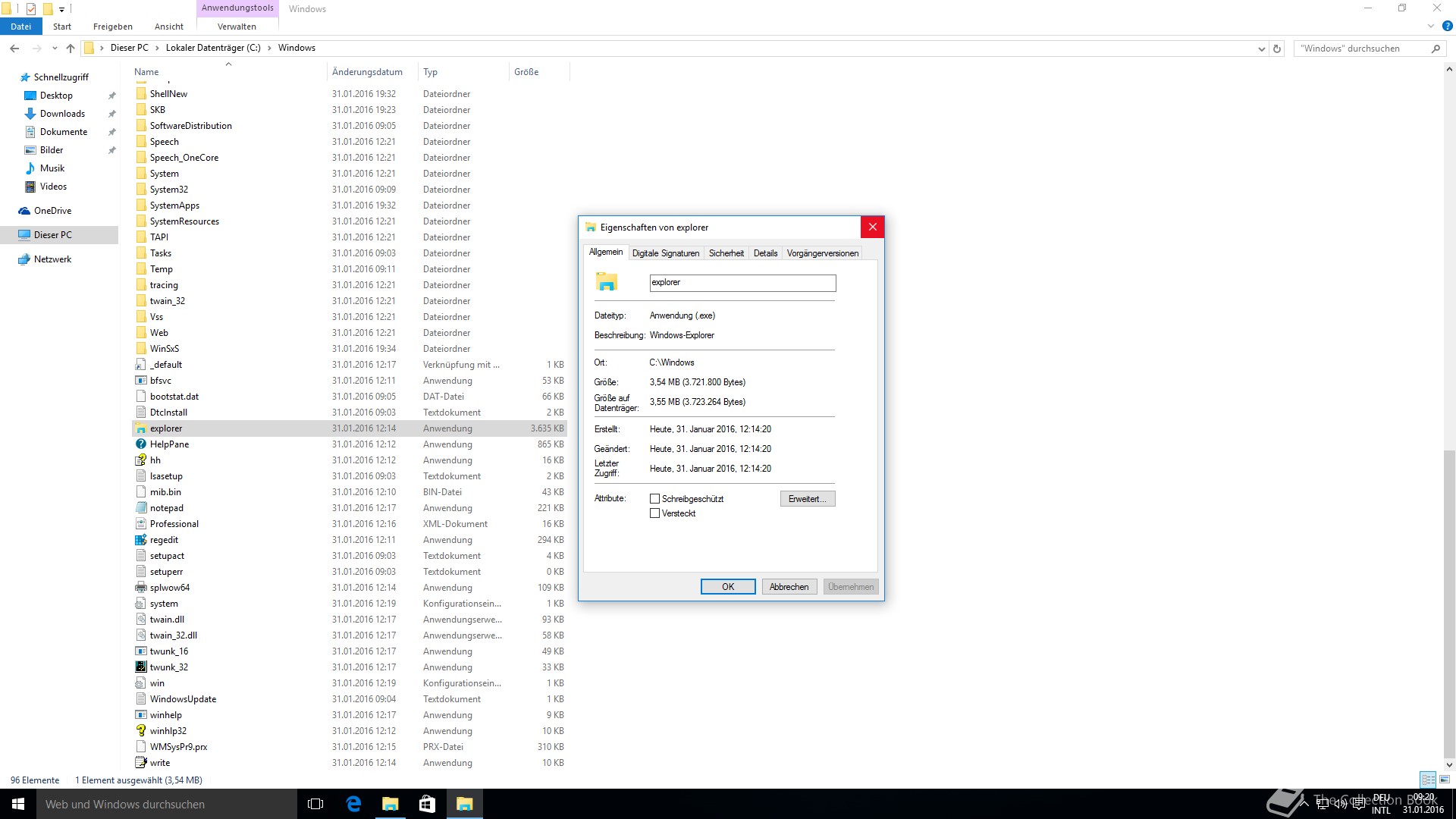The height and width of the screenshot is (819, 1456).
Task: Open the Explorer help question icon
Action: click(x=1447, y=26)
